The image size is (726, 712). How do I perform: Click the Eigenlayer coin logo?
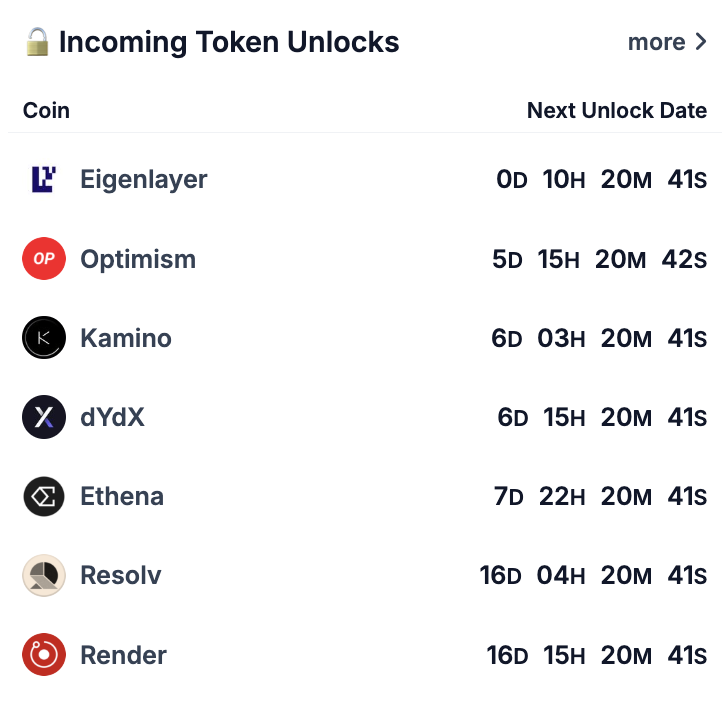tap(44, 179)
